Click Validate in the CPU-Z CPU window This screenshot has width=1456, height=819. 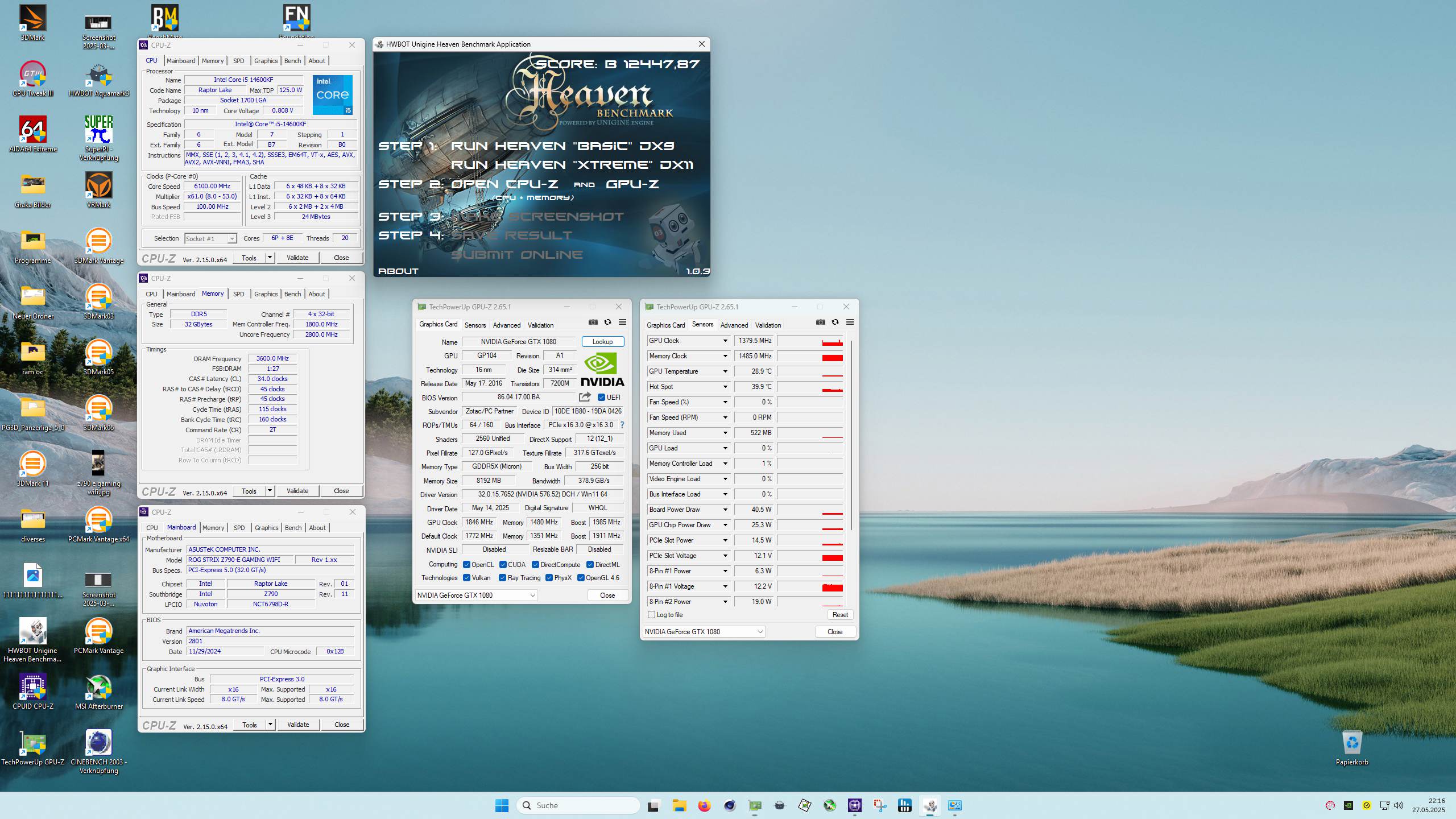[x=297, y=258]
